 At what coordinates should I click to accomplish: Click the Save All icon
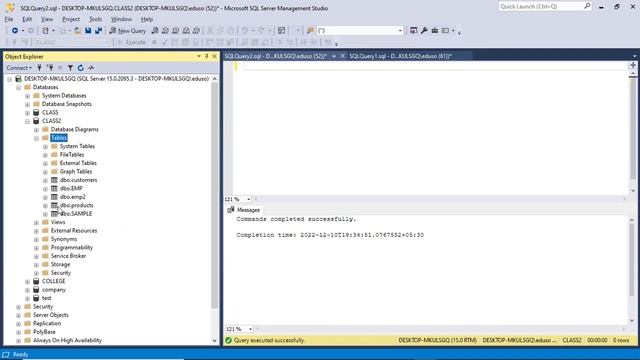pos(98,31)
